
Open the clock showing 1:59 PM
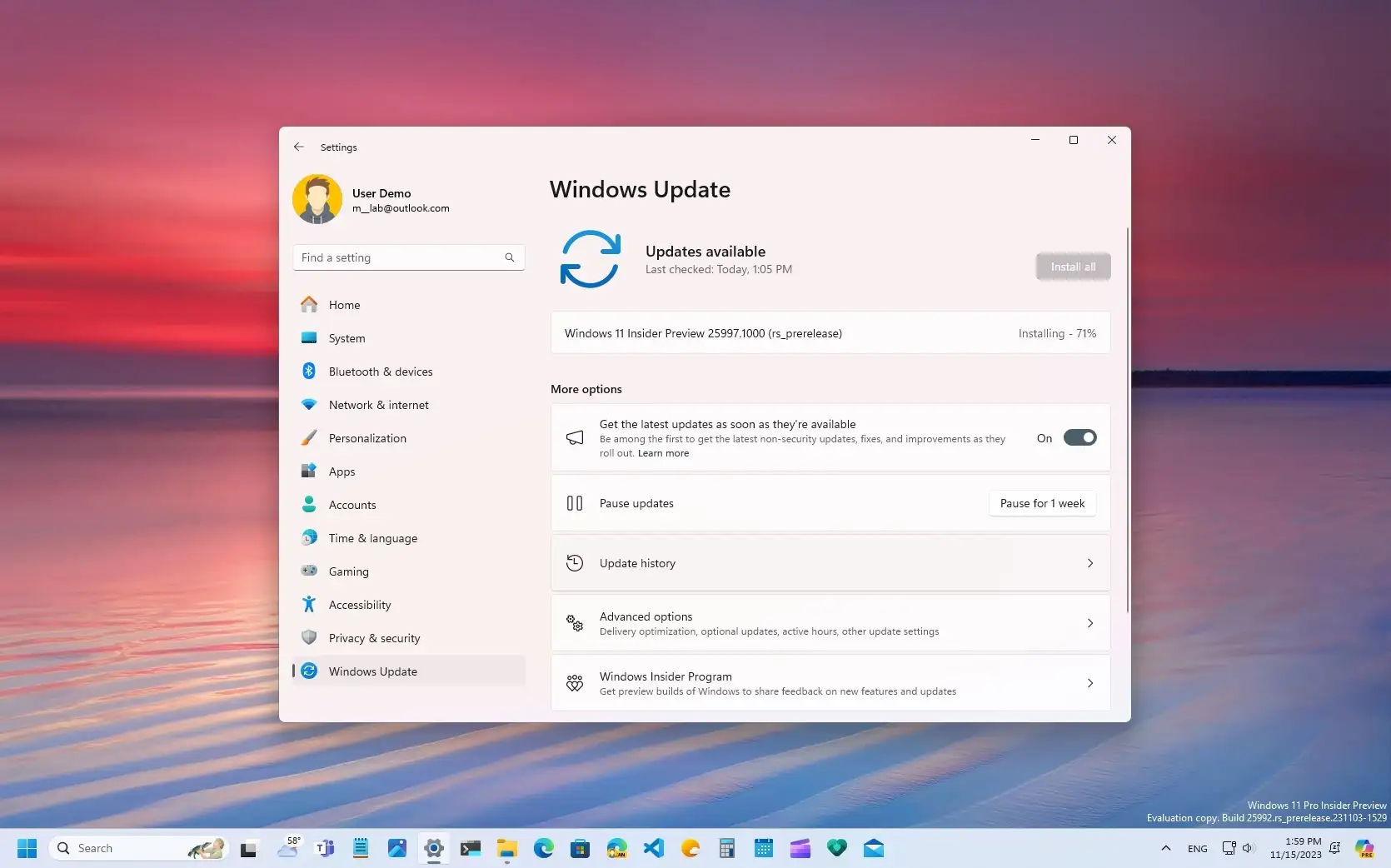pos(1295,848)
